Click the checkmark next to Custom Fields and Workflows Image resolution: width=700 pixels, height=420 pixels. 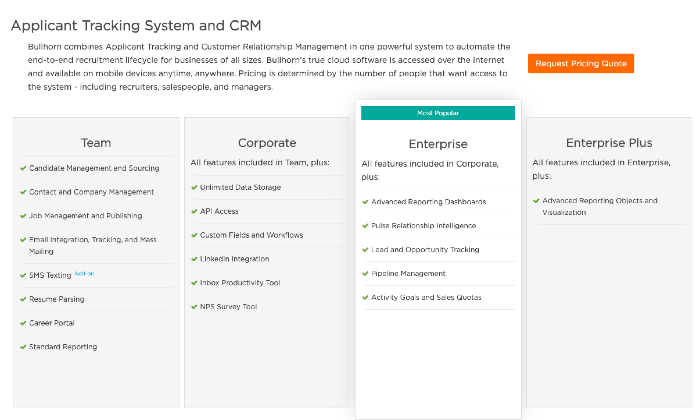(194, 235)
